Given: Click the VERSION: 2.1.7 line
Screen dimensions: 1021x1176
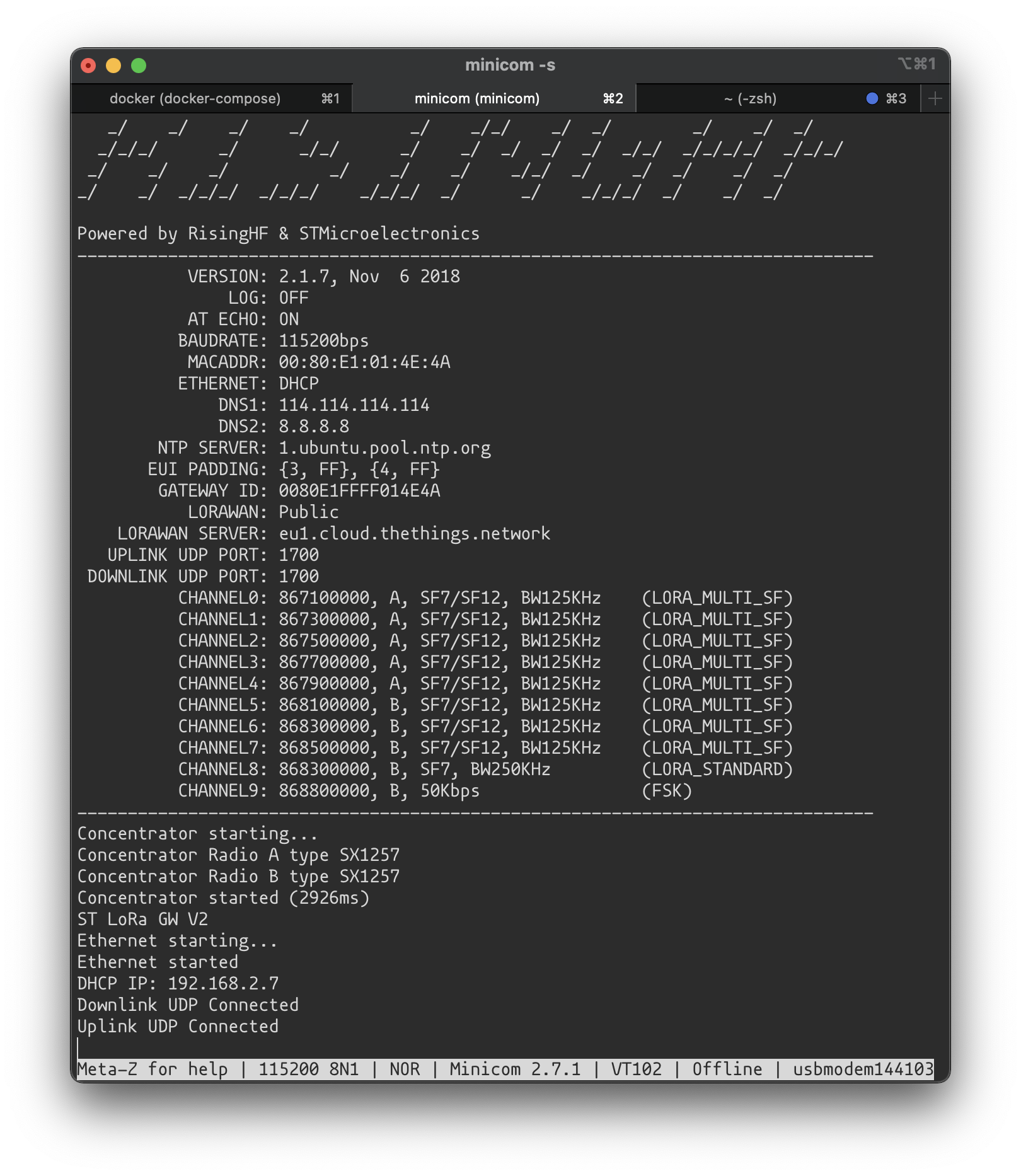Looking at the screenshot, I should (324, 277).
